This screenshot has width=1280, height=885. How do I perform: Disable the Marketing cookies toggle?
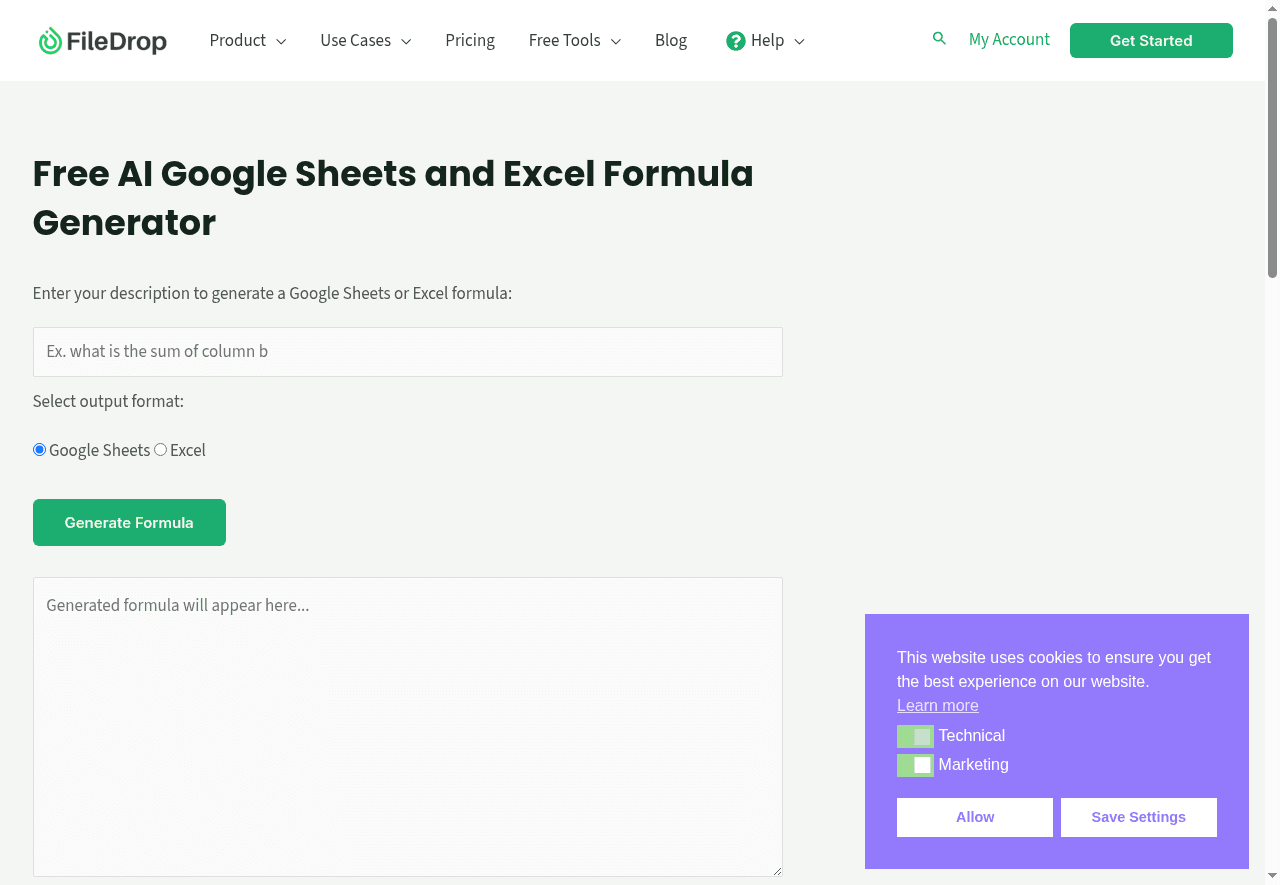coord(915,766)
